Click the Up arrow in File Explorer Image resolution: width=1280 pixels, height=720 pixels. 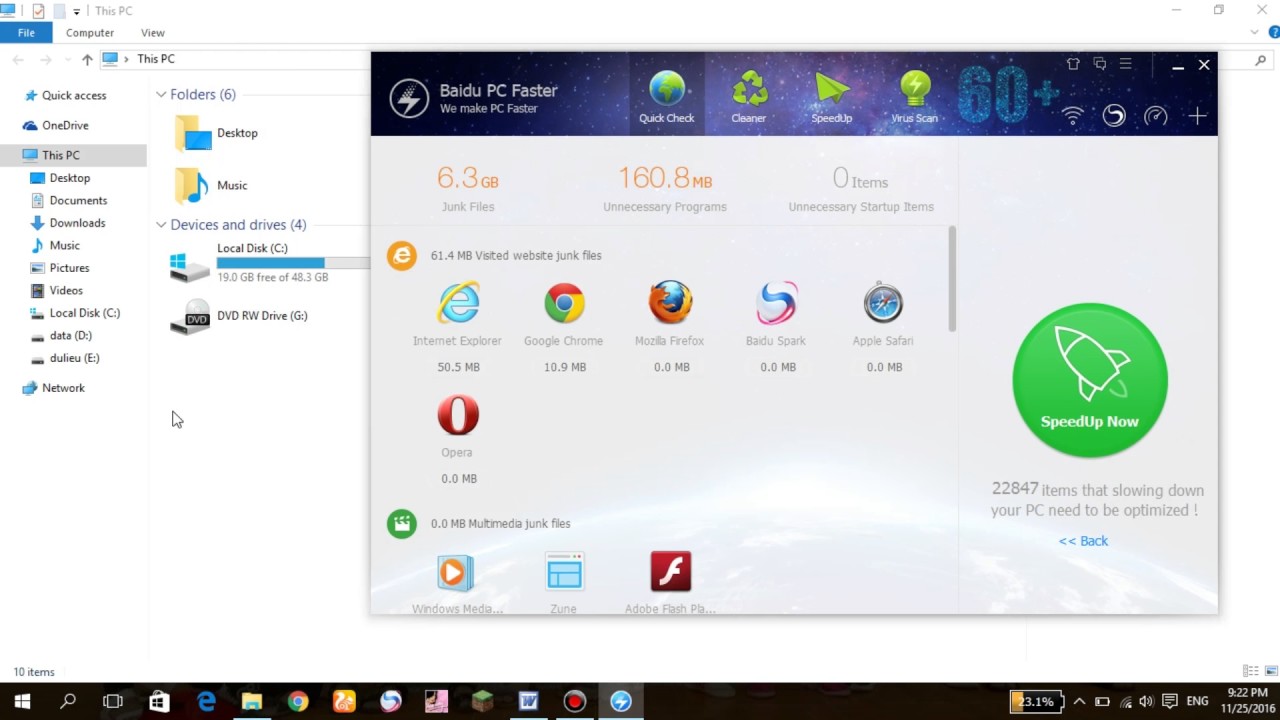pos(87,60)
